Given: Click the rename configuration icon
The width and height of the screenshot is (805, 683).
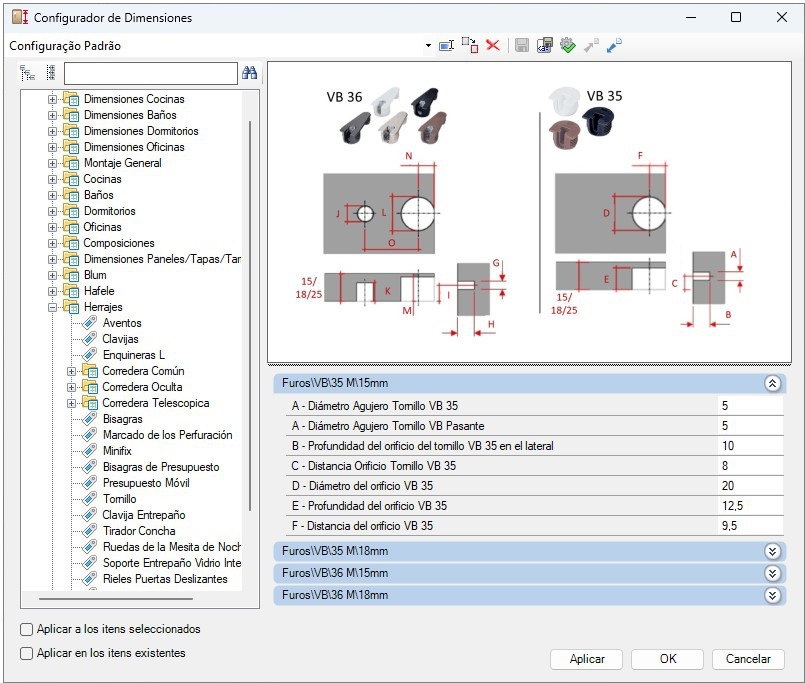Looking at the screenshot, I should coord(446,46).
